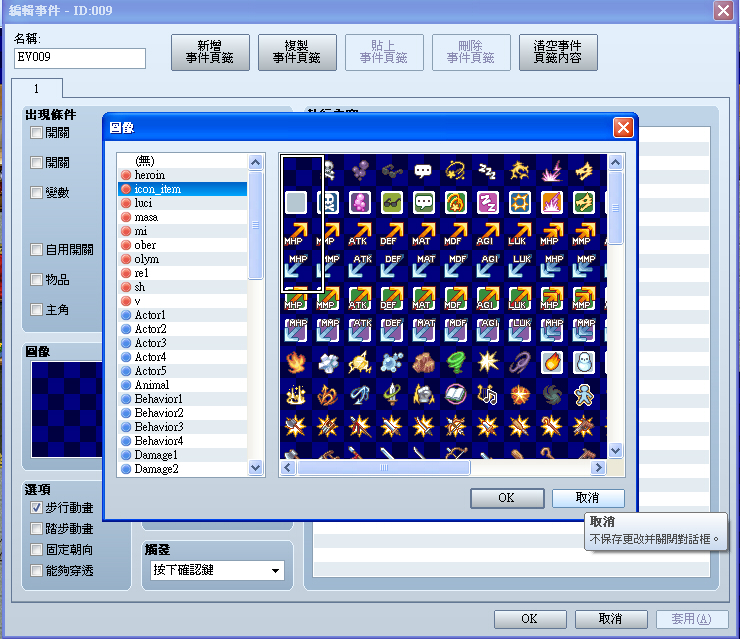Pick the MDF down arrow icon
The width and height of the screenshot is (740, 639).
[x=455, y=267]
